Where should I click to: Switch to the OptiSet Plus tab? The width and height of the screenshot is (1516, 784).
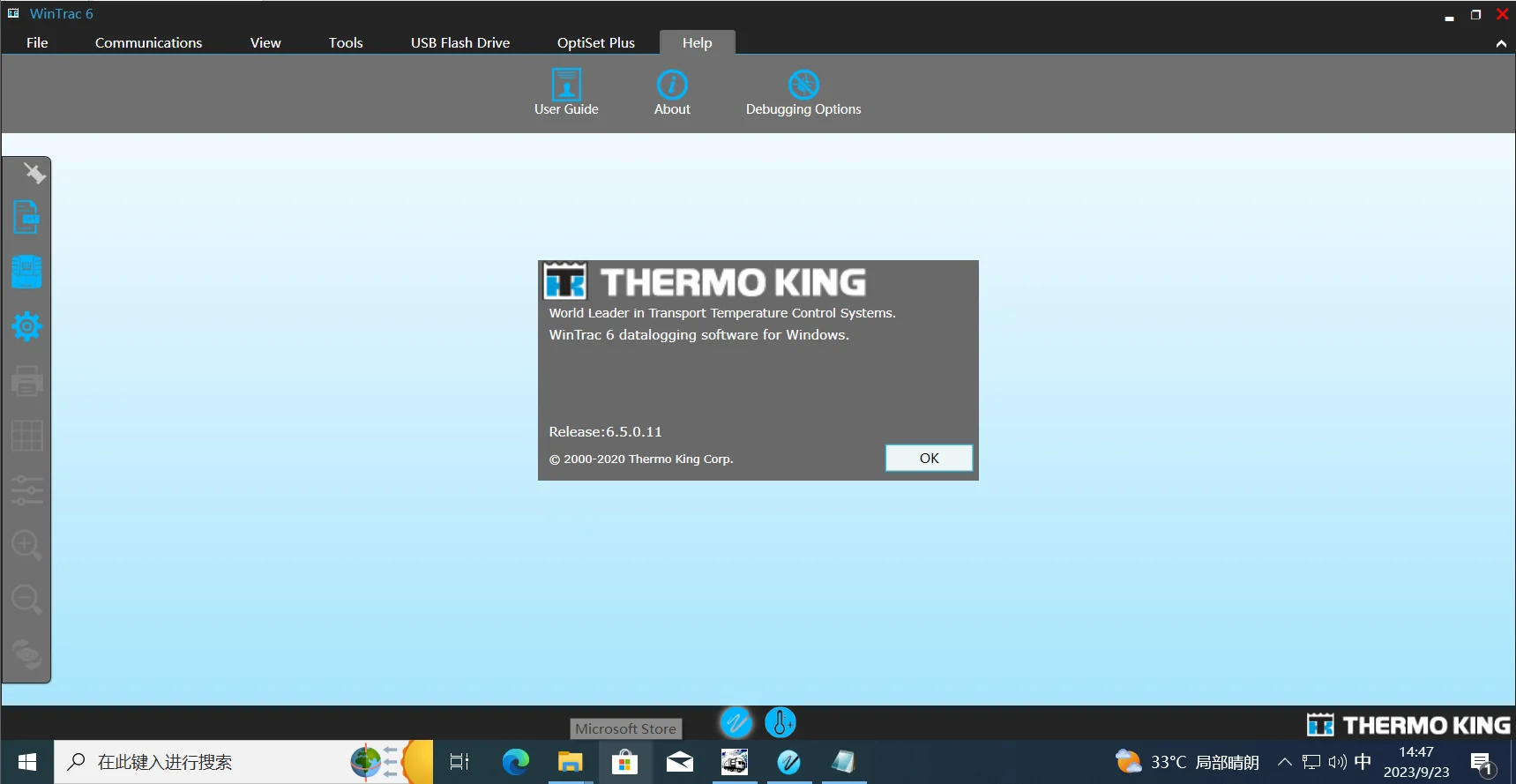[595, 42]
